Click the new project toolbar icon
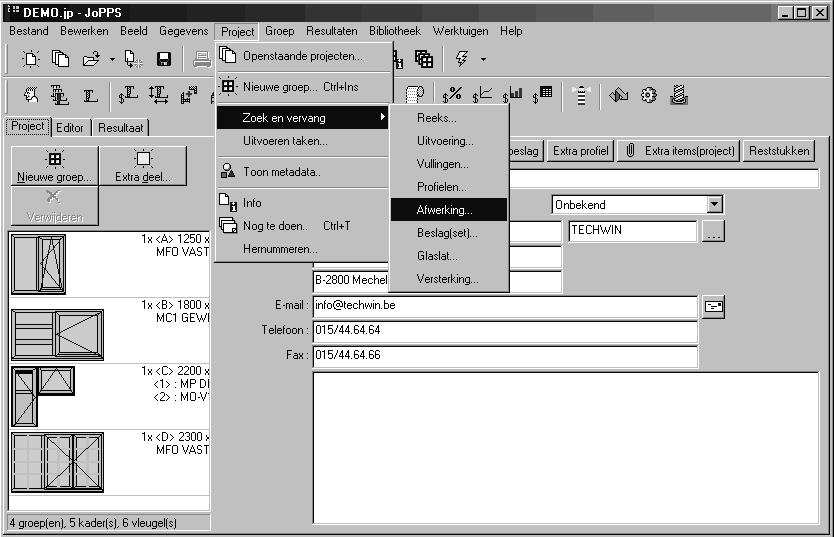This screenshot has width=834, height=537. coord(31,58)
